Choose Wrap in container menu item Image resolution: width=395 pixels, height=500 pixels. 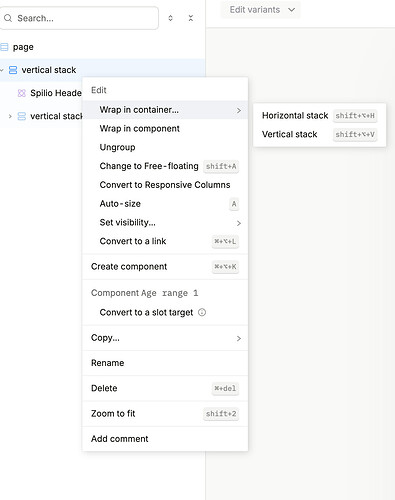tap(165, 110)
